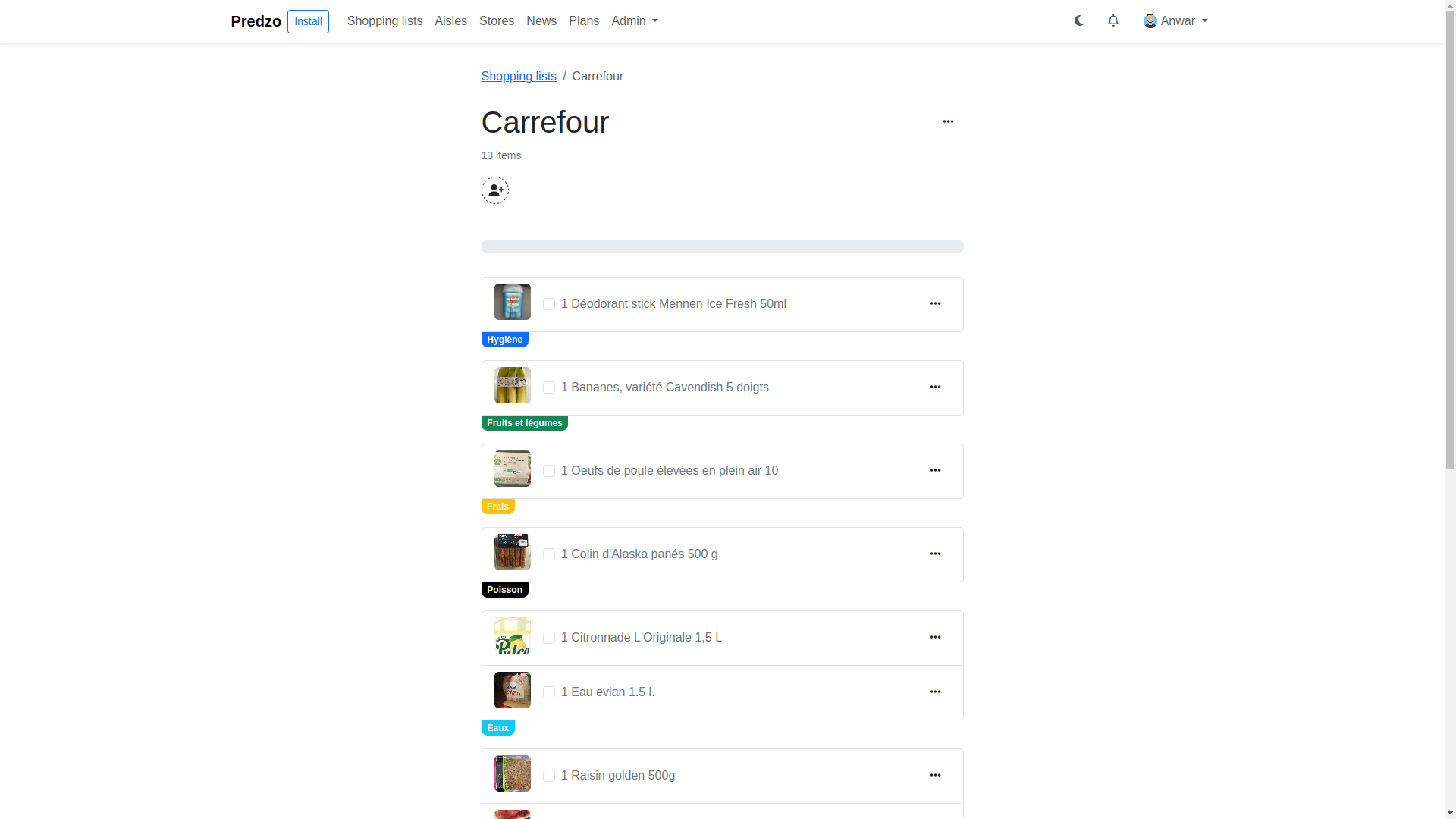Follow the Shopping lists breadcrumb link

point(518,76)
